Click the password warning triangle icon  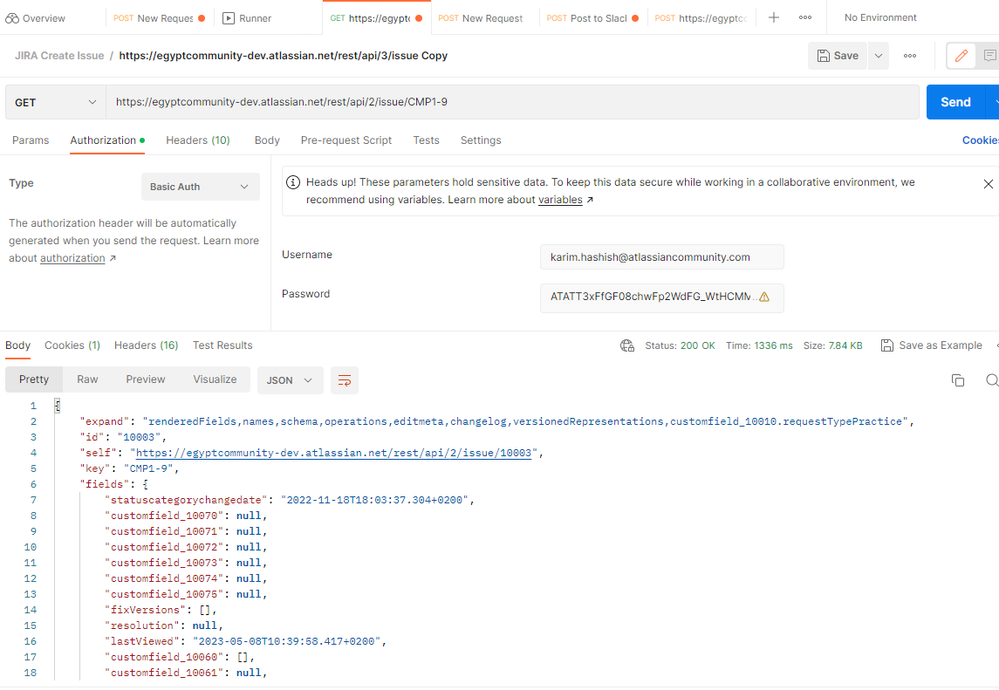[765, 297]
